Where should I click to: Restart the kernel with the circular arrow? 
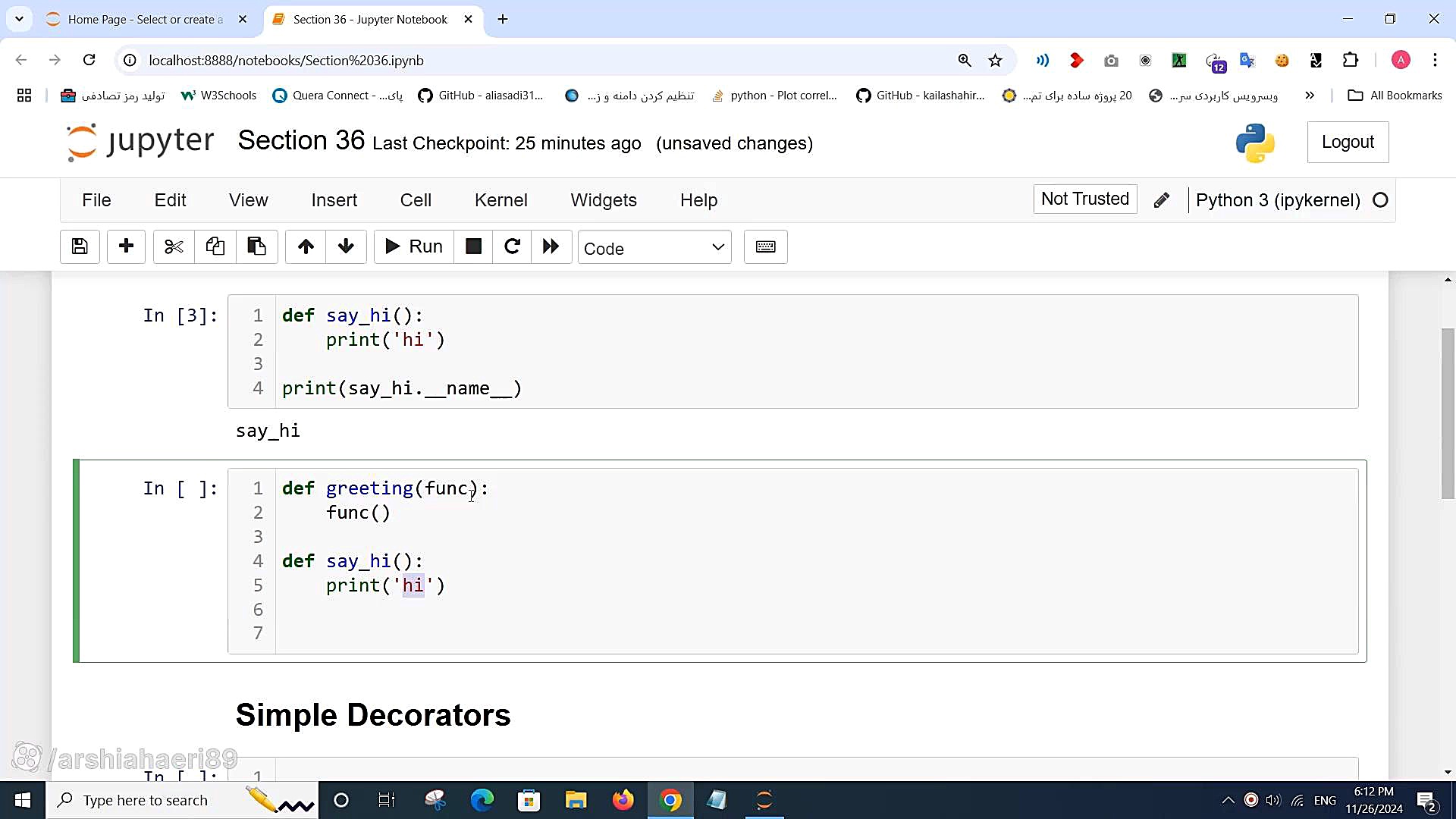[512, 247]
